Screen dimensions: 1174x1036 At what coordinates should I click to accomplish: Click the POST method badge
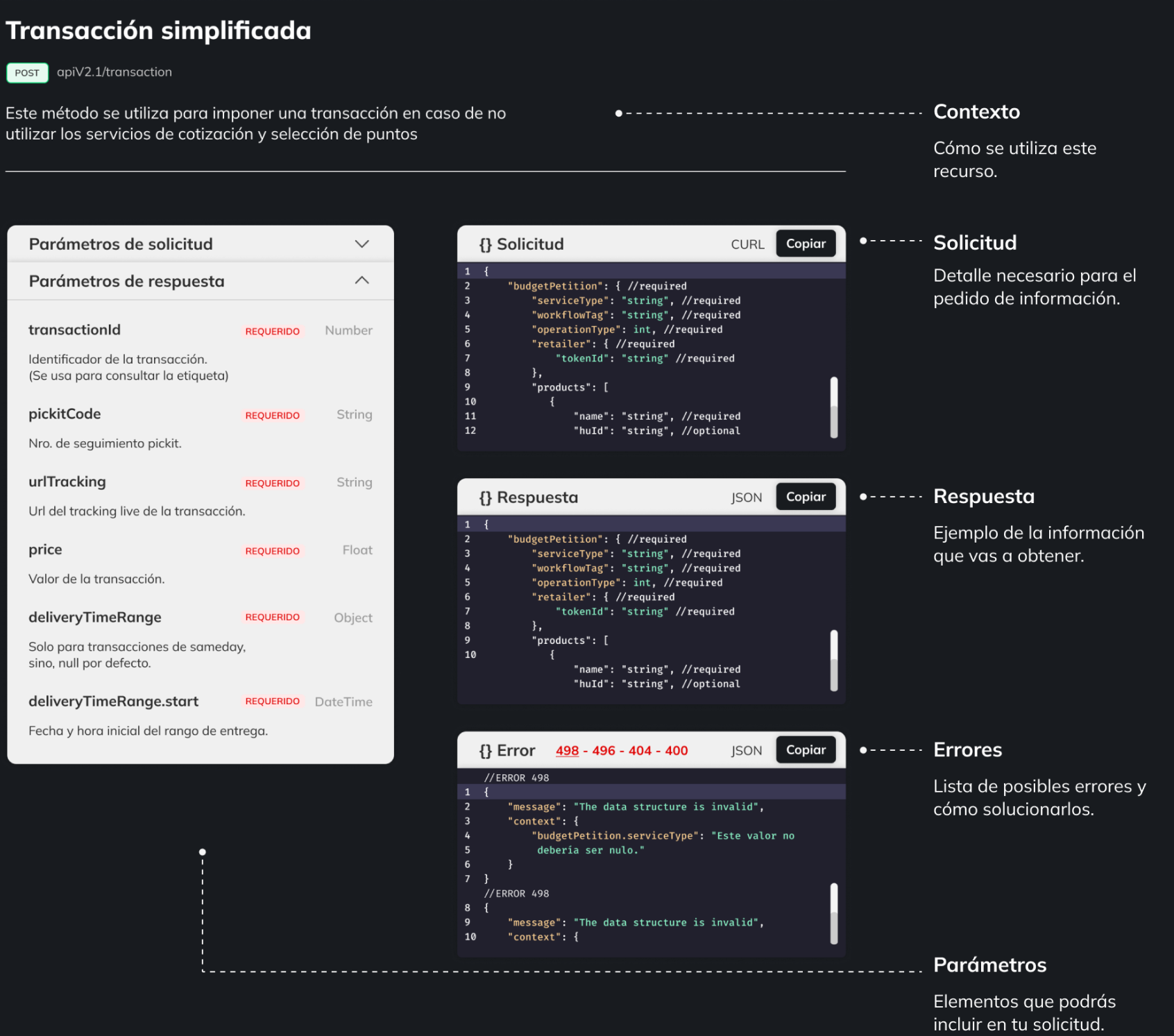coord(27,73)
